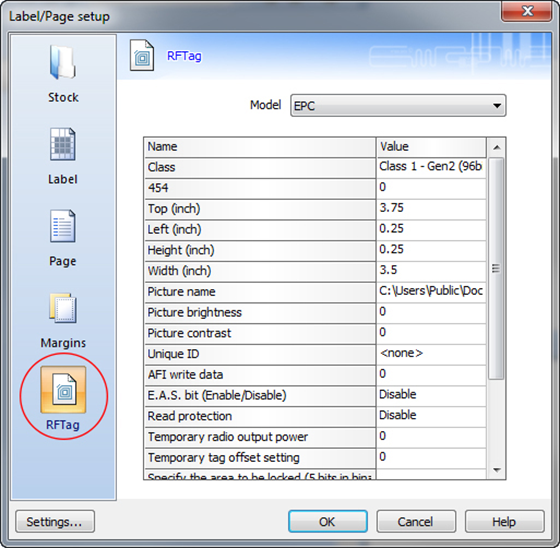Select the Unique ID <none> value
560x548 pixels.
[x=431, y=354]
